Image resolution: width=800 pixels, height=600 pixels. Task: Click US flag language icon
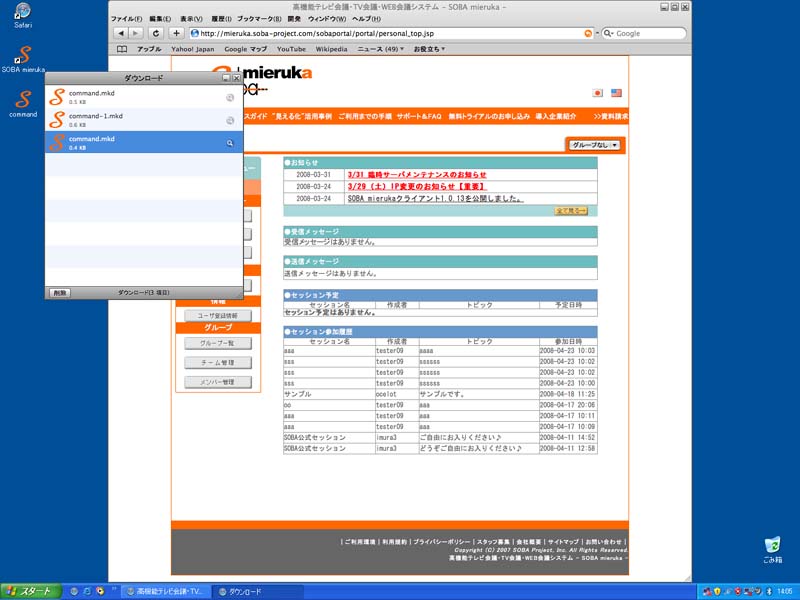(x=616, y=93)
